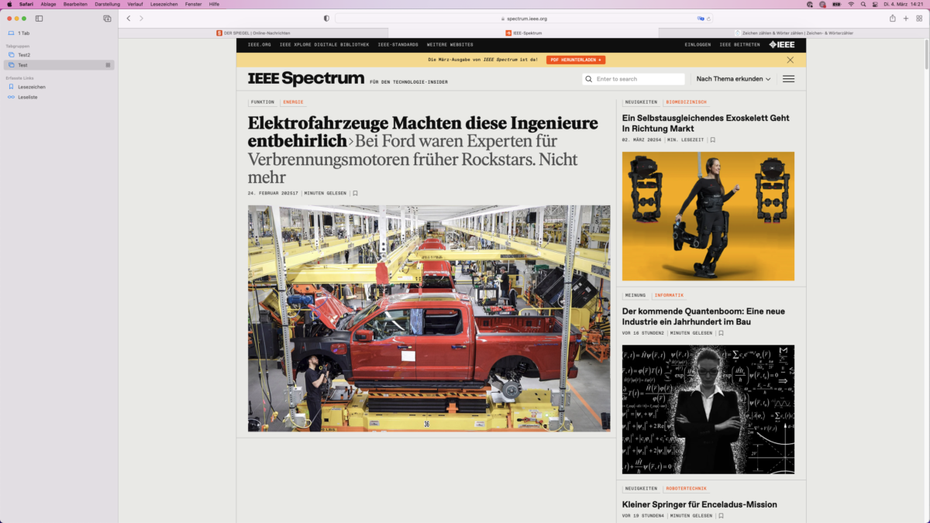
Task: Open IEEE XPLORE DIGITALE BIBLIOTHEK link
Action: [x=324, y=44]
